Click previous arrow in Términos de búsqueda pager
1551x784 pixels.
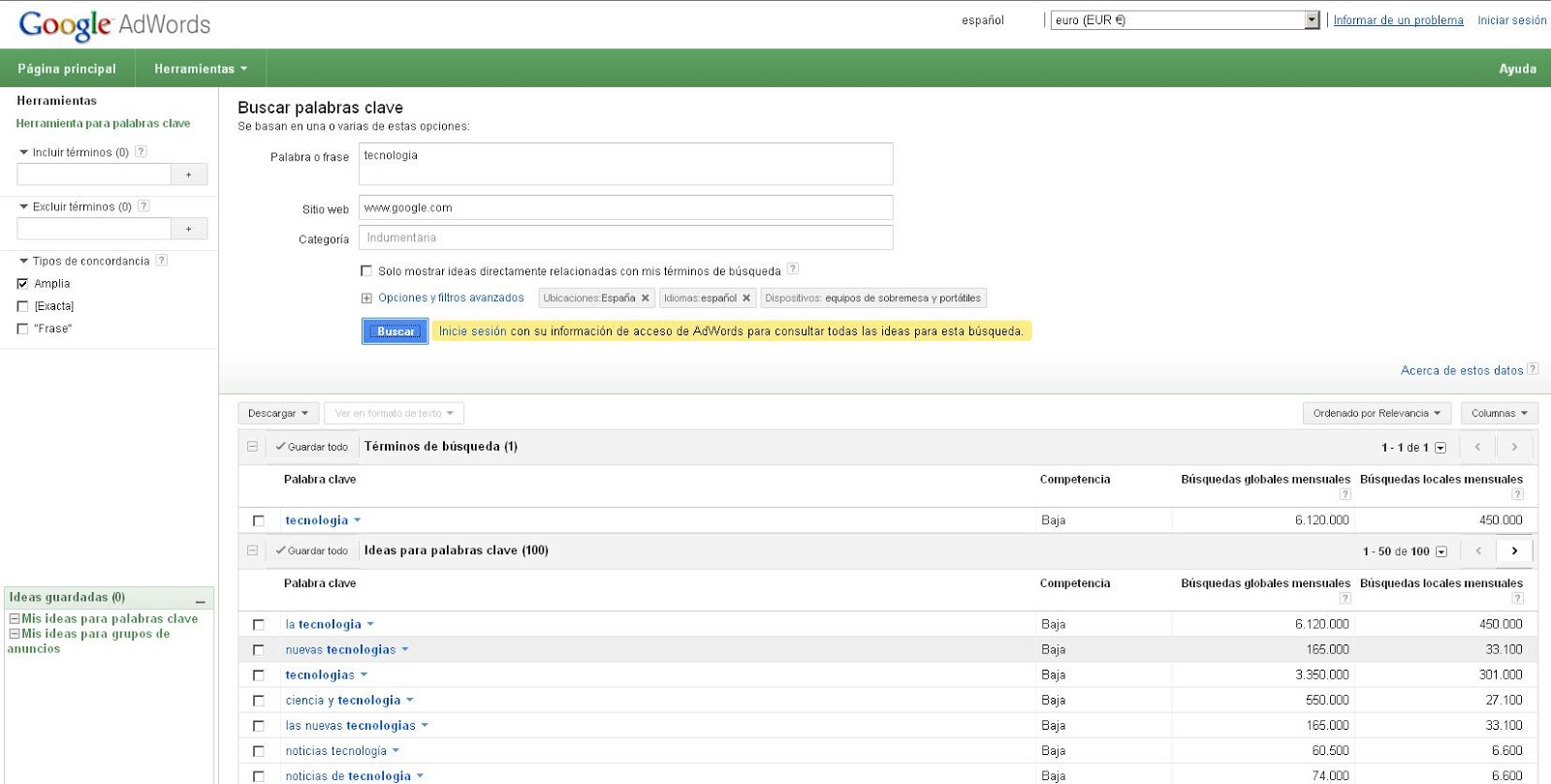1478,447
